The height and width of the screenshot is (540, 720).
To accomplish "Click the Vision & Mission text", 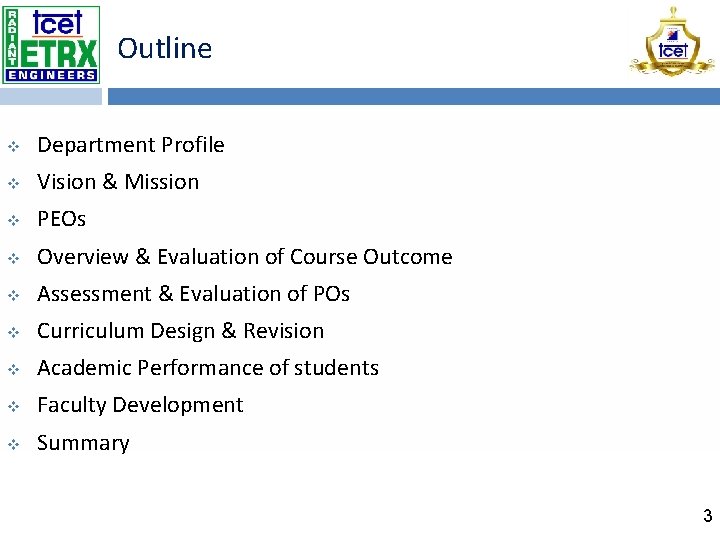I will click(118, 182).
